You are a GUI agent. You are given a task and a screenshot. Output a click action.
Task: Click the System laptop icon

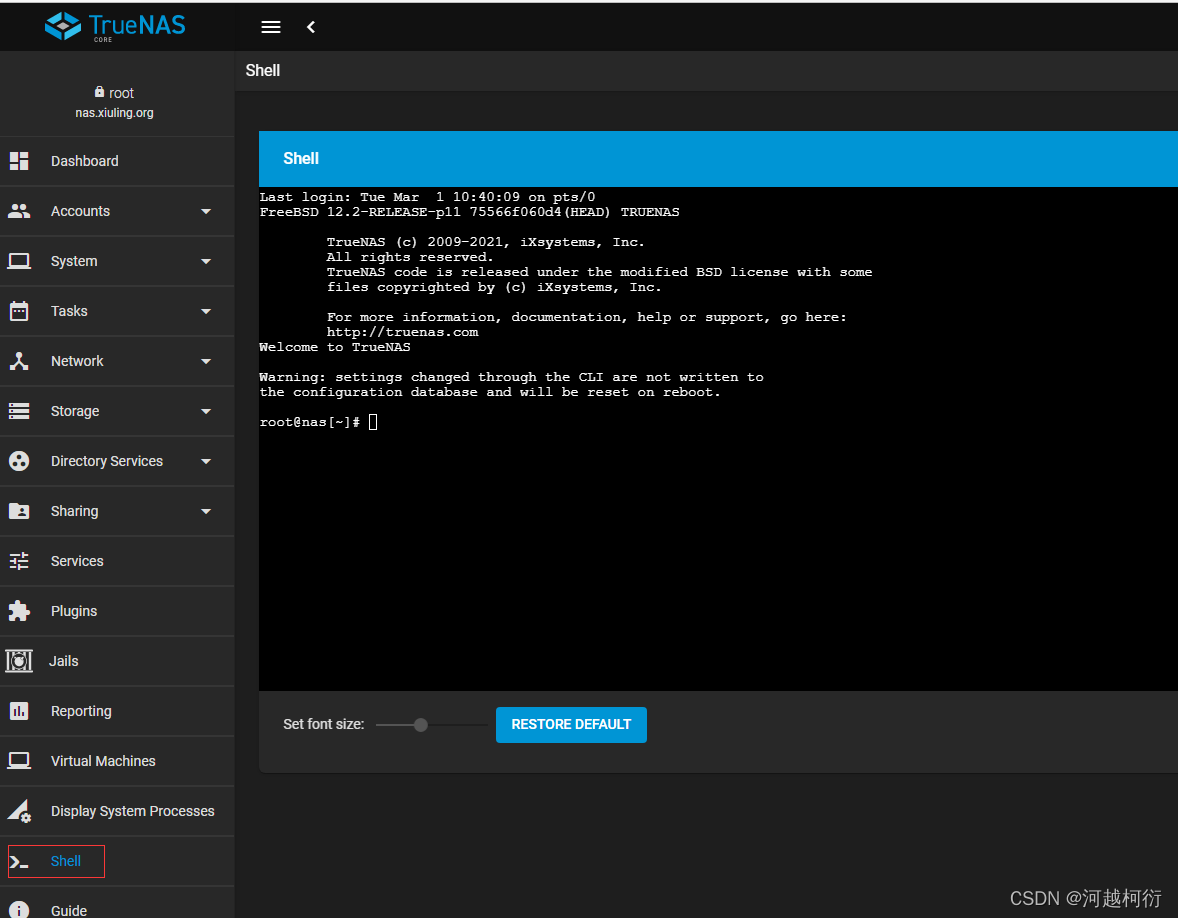pos(19,261)
